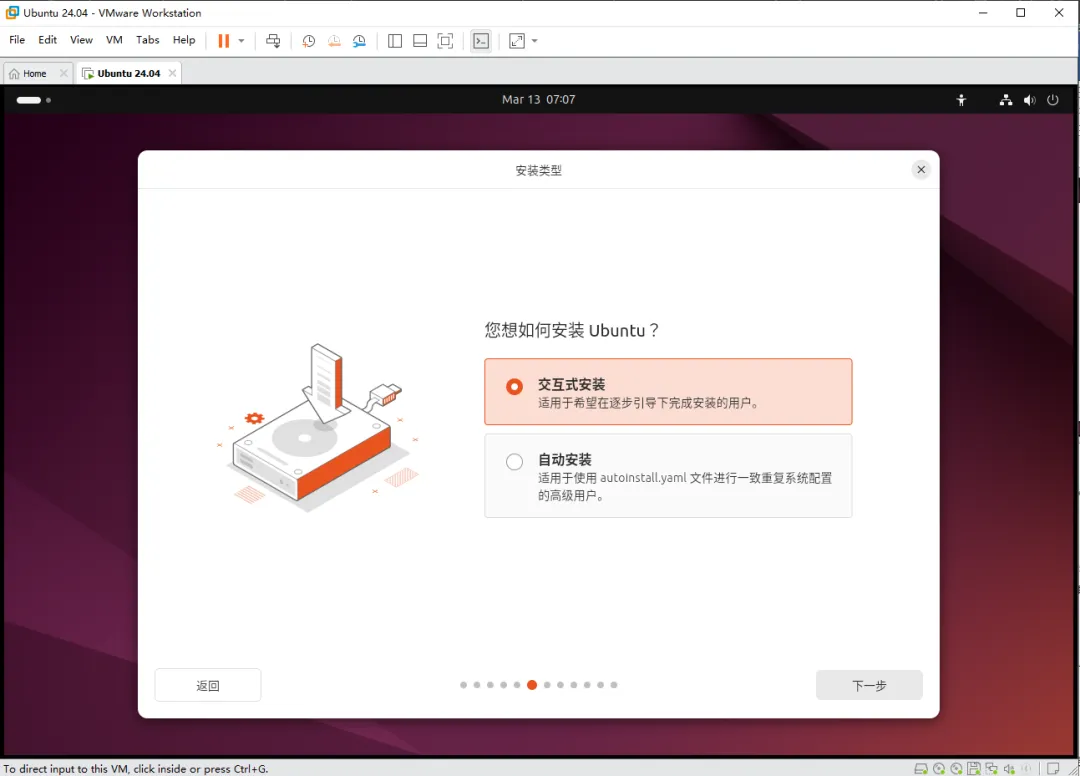Image resolution: width=1080 pixels, height=776 pixels.
Task: Click the sound card status icon
Action: click(1009, 768)
